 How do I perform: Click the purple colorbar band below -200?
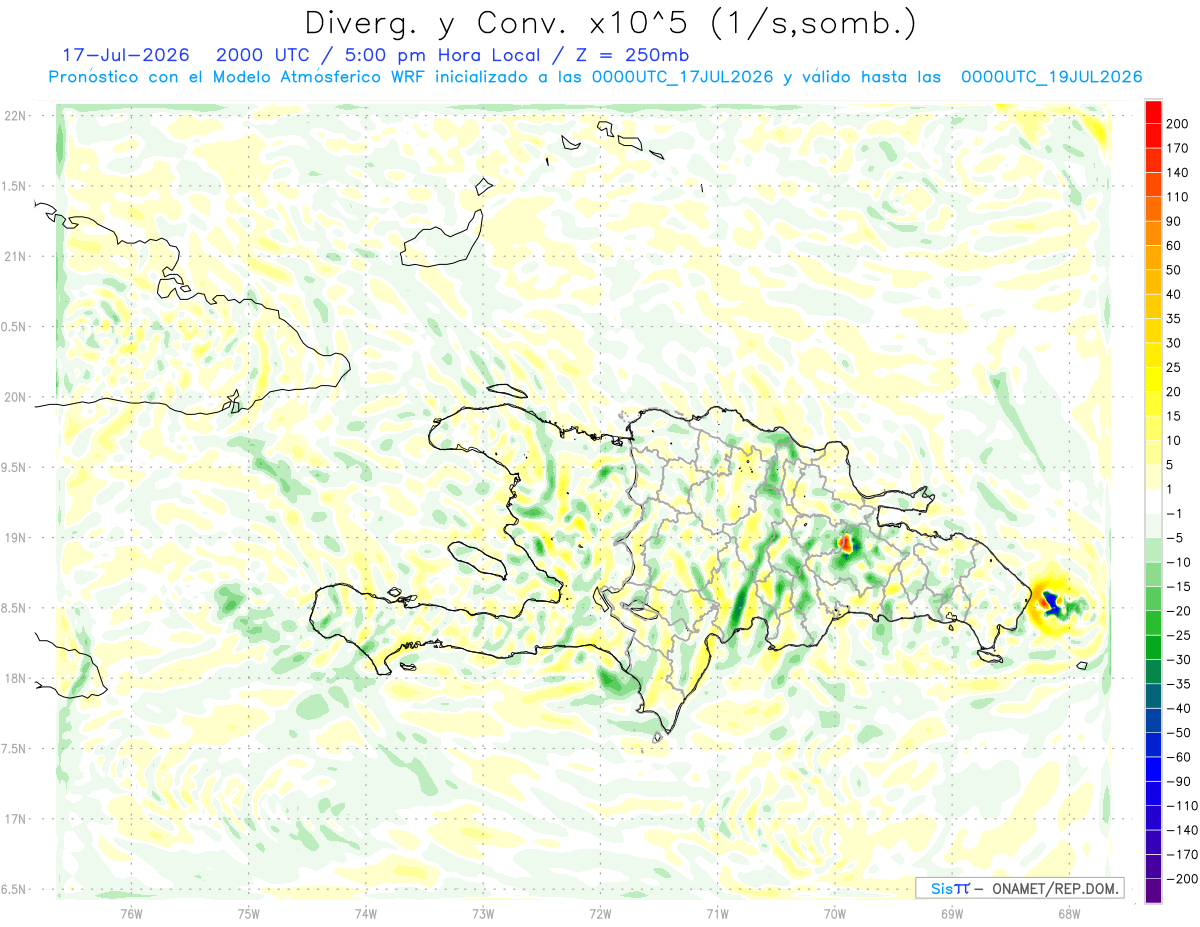point(1153,891)
